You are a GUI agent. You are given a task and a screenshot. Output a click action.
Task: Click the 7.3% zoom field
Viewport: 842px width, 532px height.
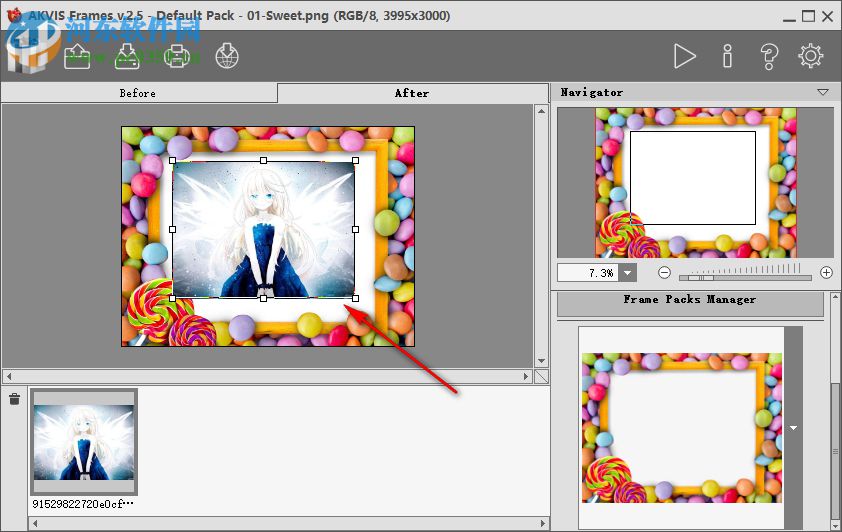point(588,273)
